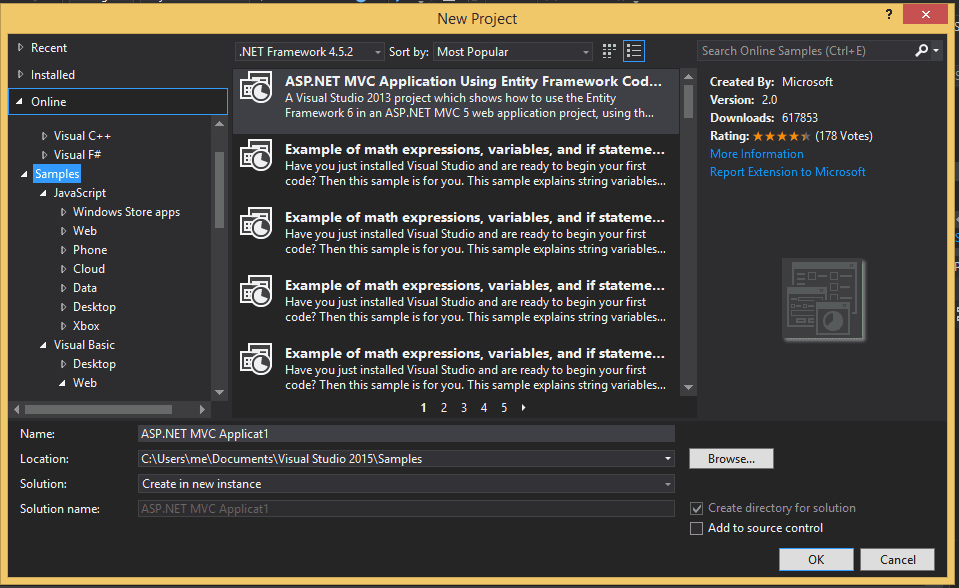The image size is (959, 588).
Task: Enable Add to source control checkbox
Action: point(697,528)
